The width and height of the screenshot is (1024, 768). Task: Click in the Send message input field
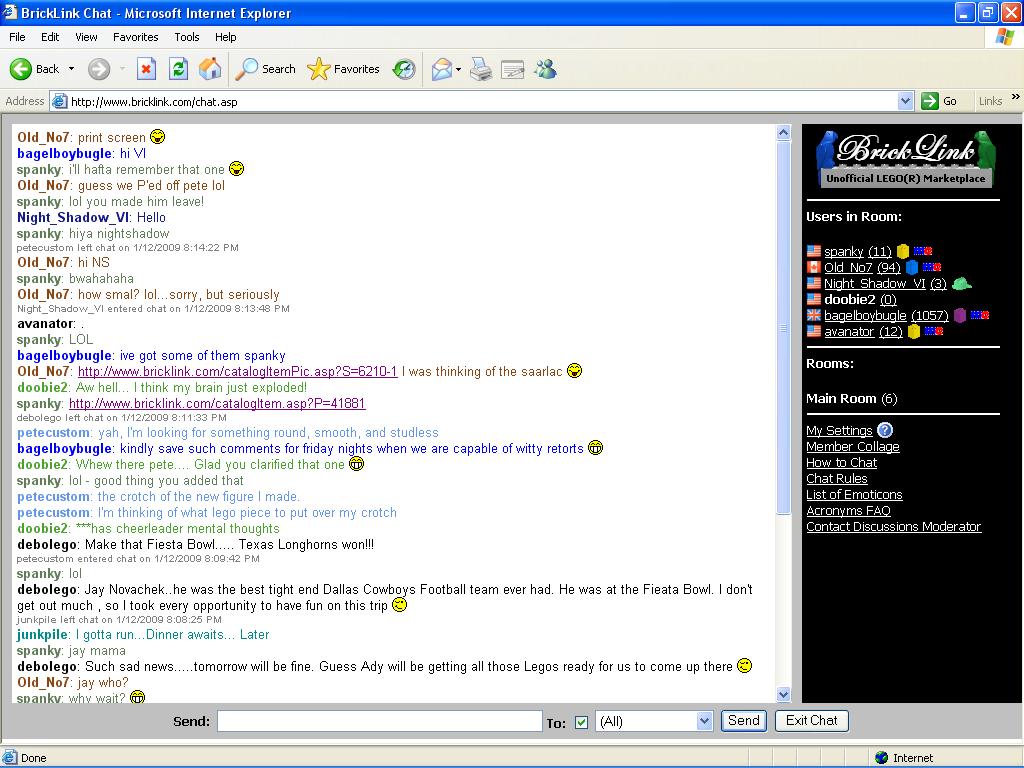click(x=379, y=721)
